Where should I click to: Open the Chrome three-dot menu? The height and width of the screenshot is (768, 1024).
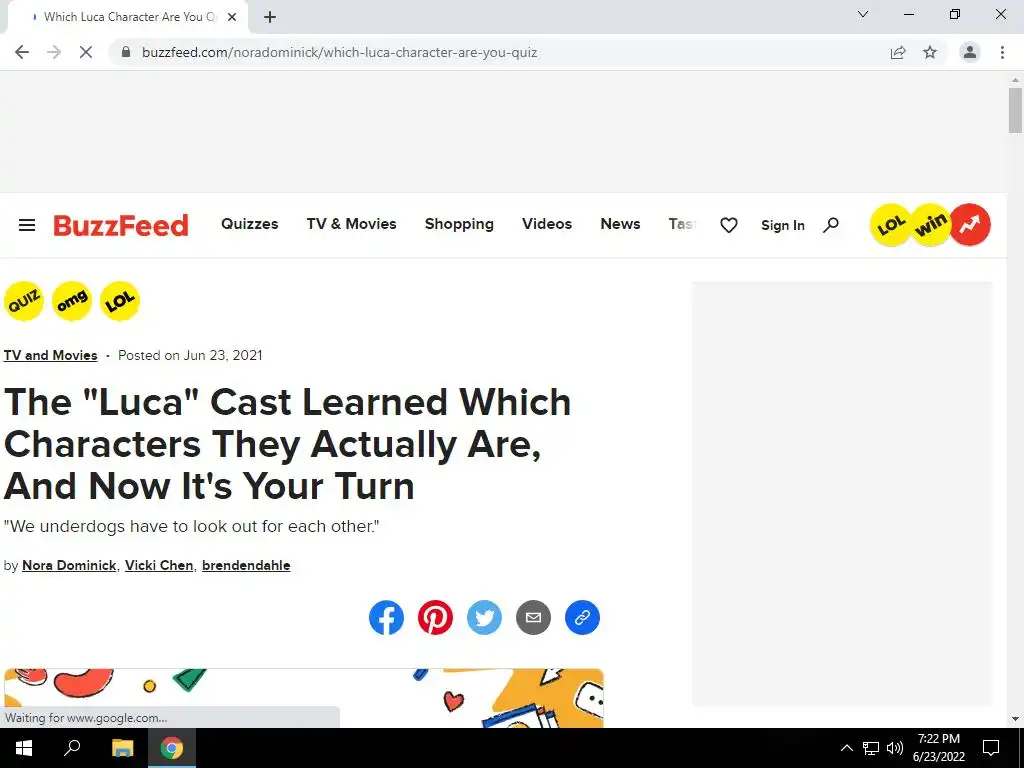(1002, 52)
